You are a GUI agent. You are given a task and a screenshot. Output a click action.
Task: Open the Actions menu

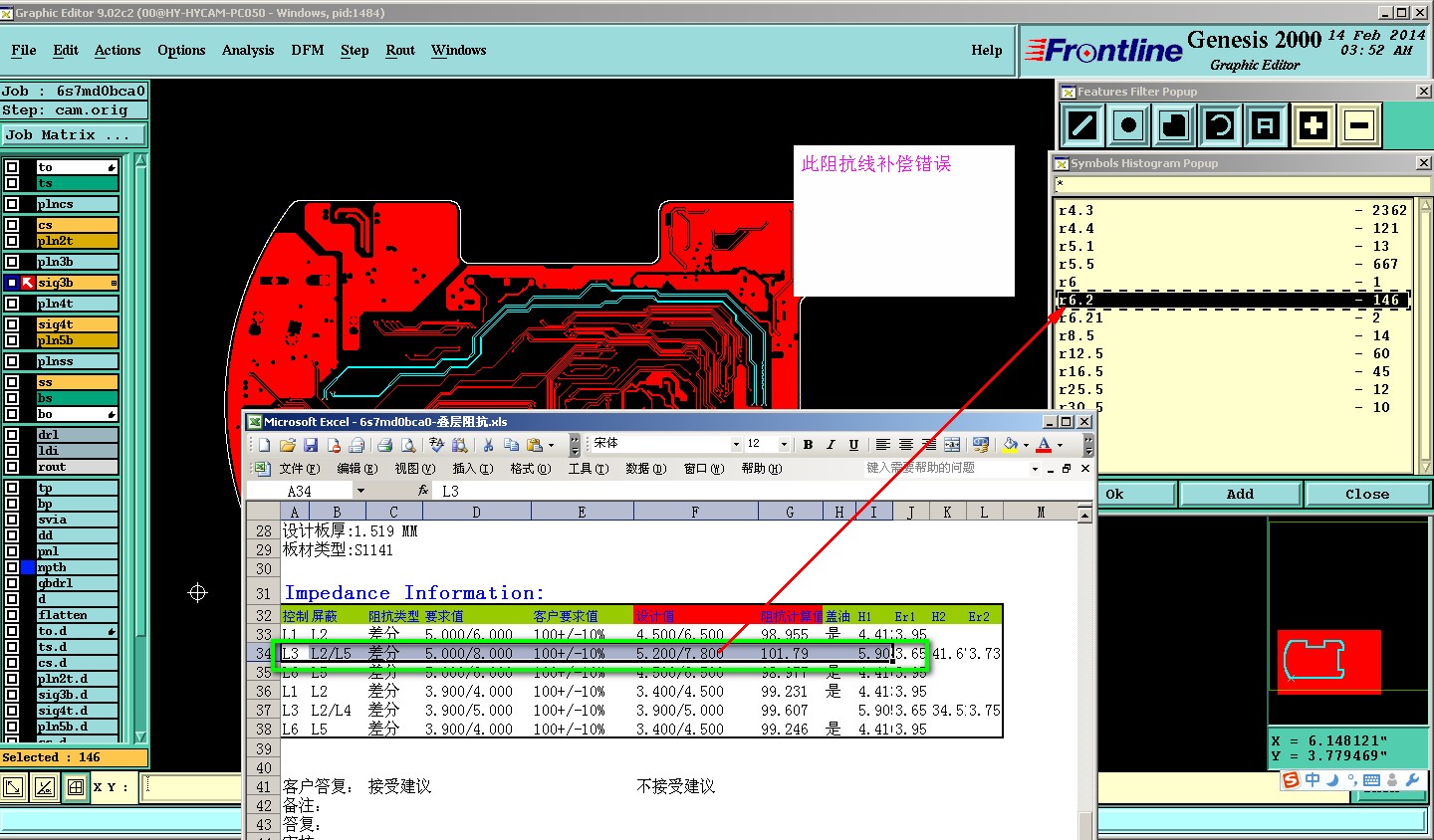[118, 50]
